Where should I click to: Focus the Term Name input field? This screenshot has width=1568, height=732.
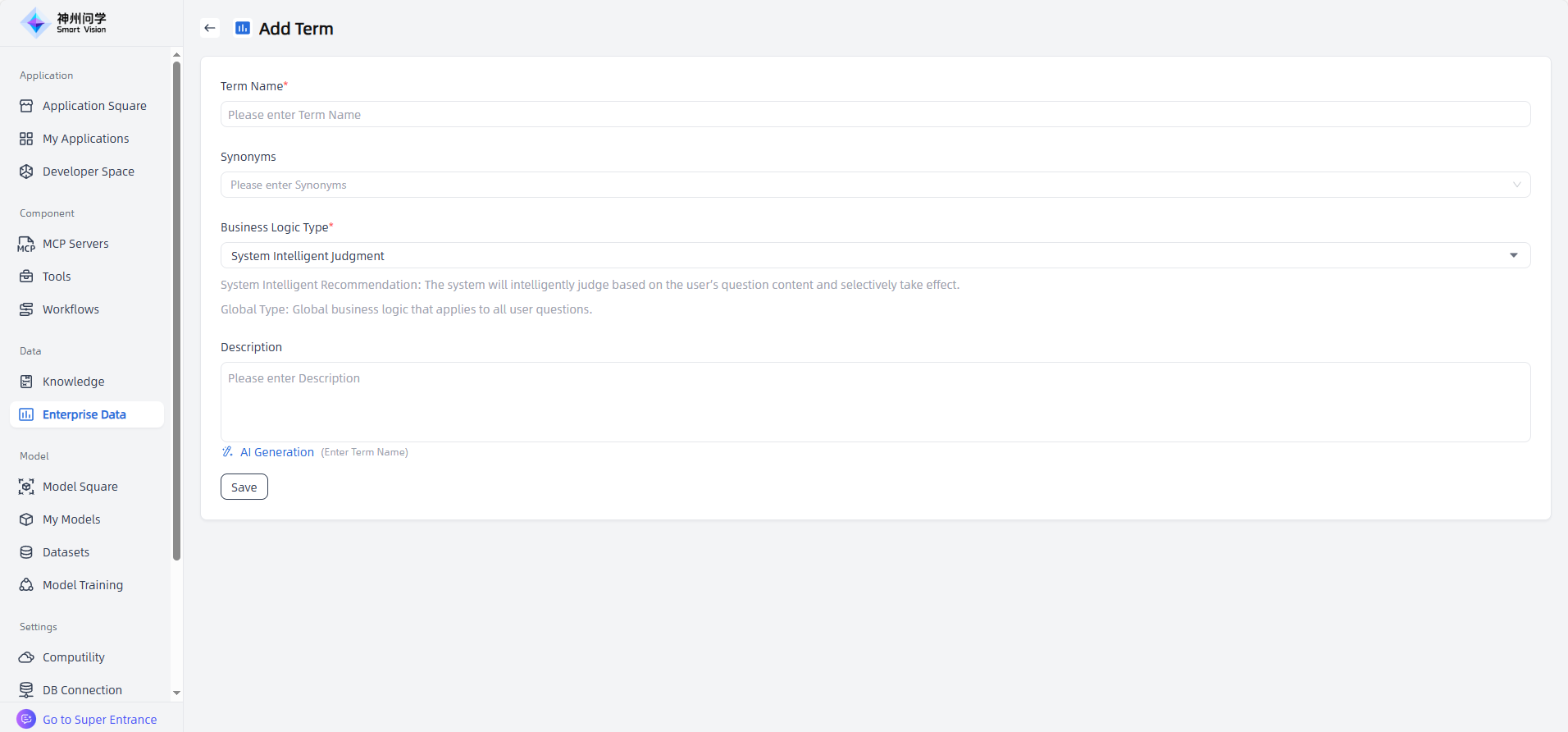click(874, 115)
